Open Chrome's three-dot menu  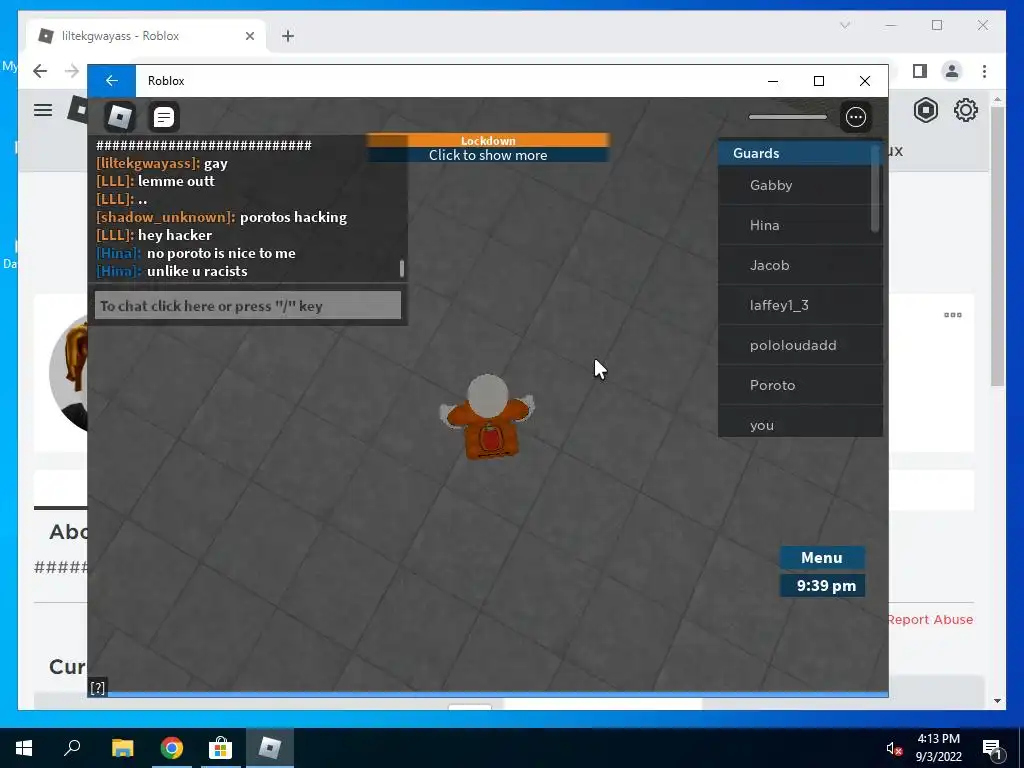click(984, 71)
